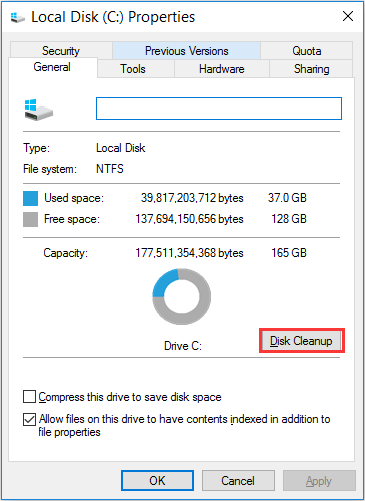This screenshot has width=365, height=501.
Task: Uncheck Allow files to have contents indexed
Action: (x=29, y=419)
